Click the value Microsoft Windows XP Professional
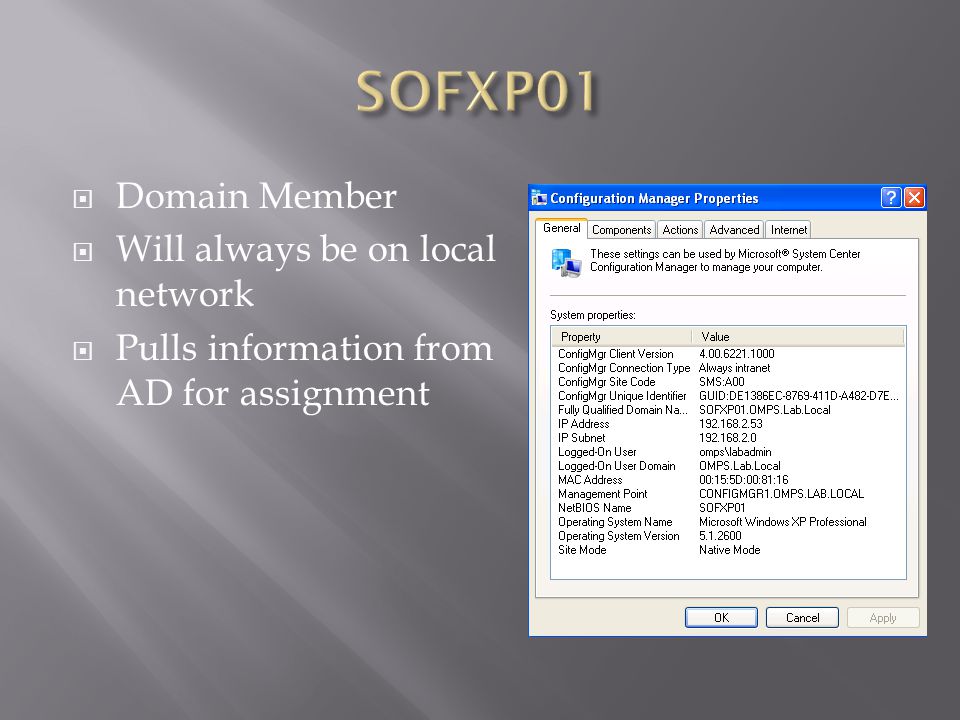 coord(783,522)
